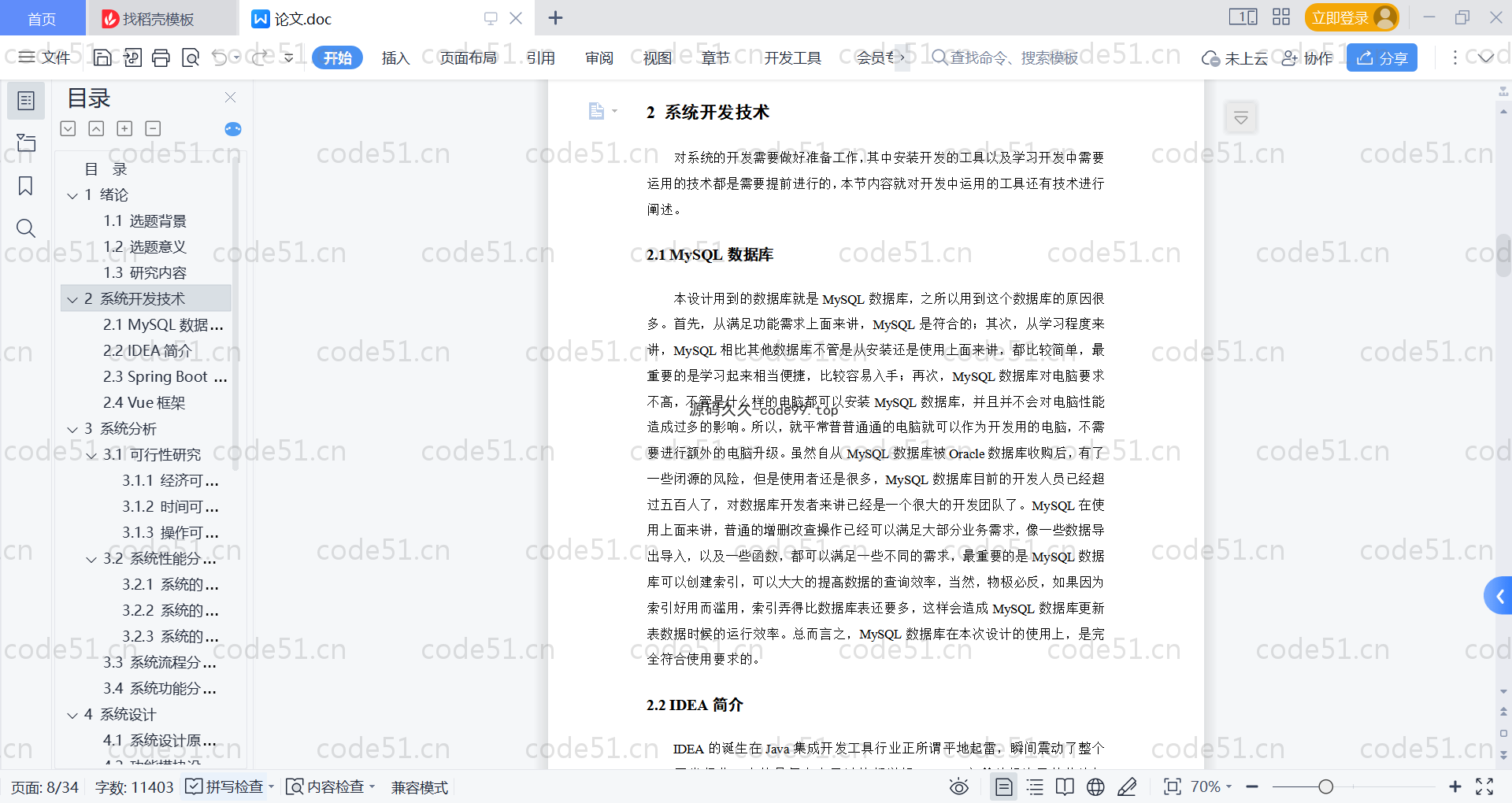
Task: Click the zoom out minus button
Action: pos(1252,786)
